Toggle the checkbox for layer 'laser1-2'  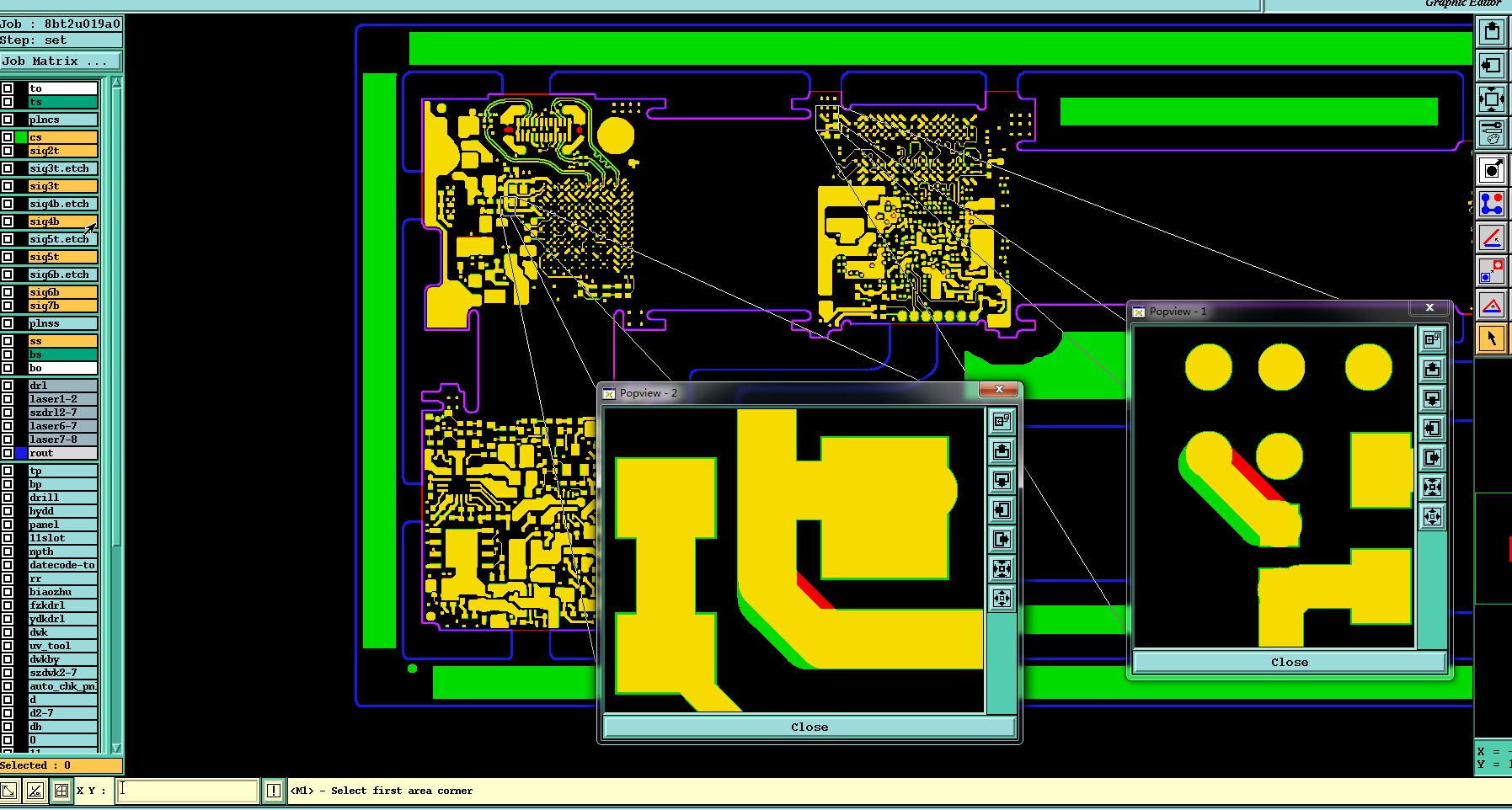pyautogui.click(x=8, y=399)
